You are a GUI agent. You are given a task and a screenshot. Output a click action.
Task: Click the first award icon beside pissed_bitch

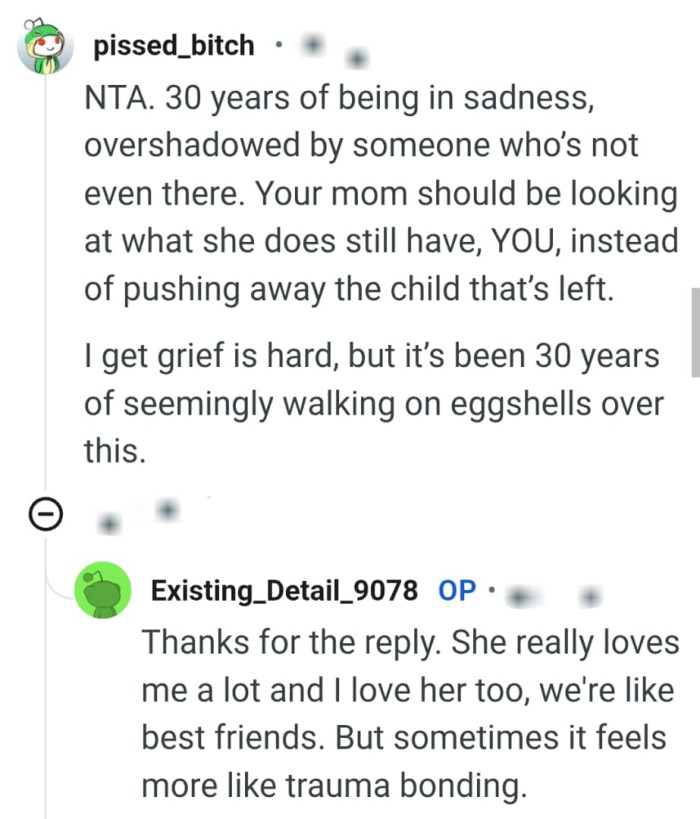(x=315, y=44)
